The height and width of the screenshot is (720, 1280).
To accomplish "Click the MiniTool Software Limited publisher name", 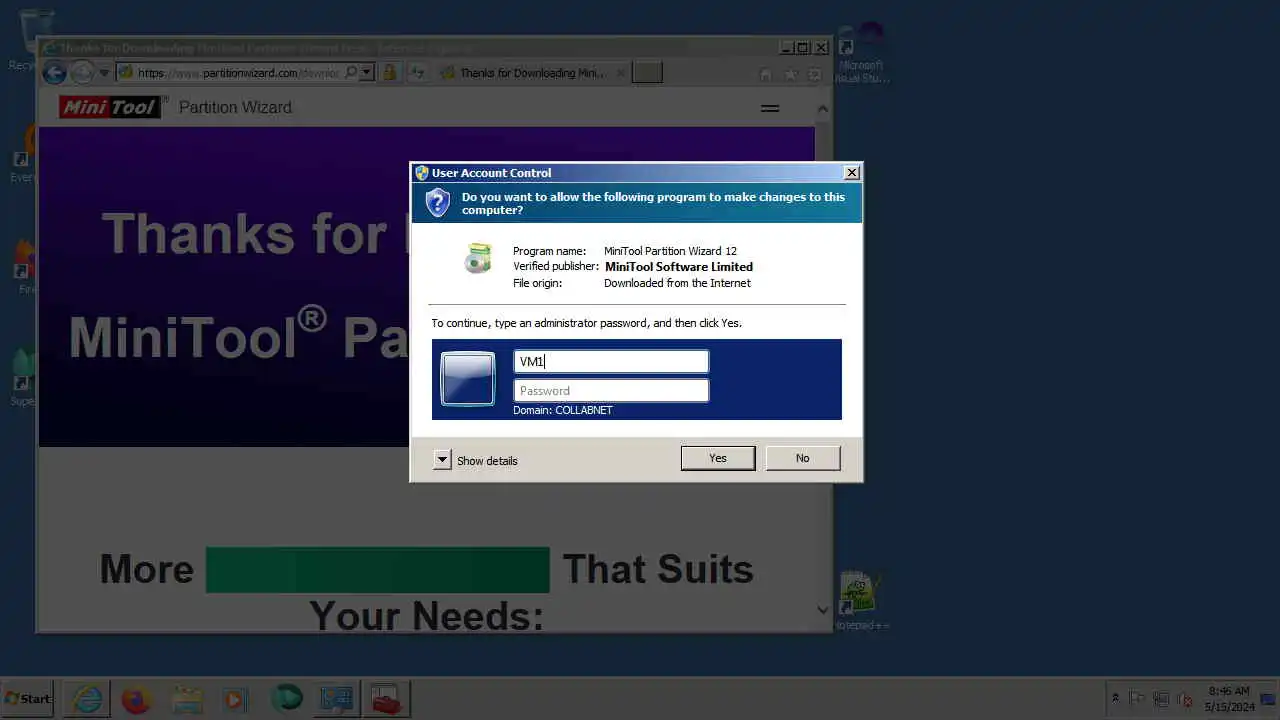I will click(x=679, y=267).
